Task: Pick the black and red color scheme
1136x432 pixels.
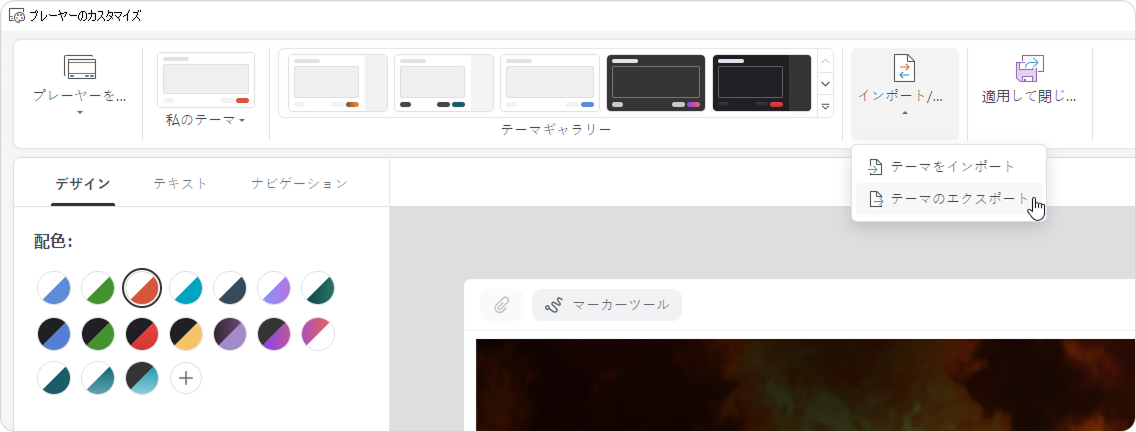Action: [x=142, y=333]
